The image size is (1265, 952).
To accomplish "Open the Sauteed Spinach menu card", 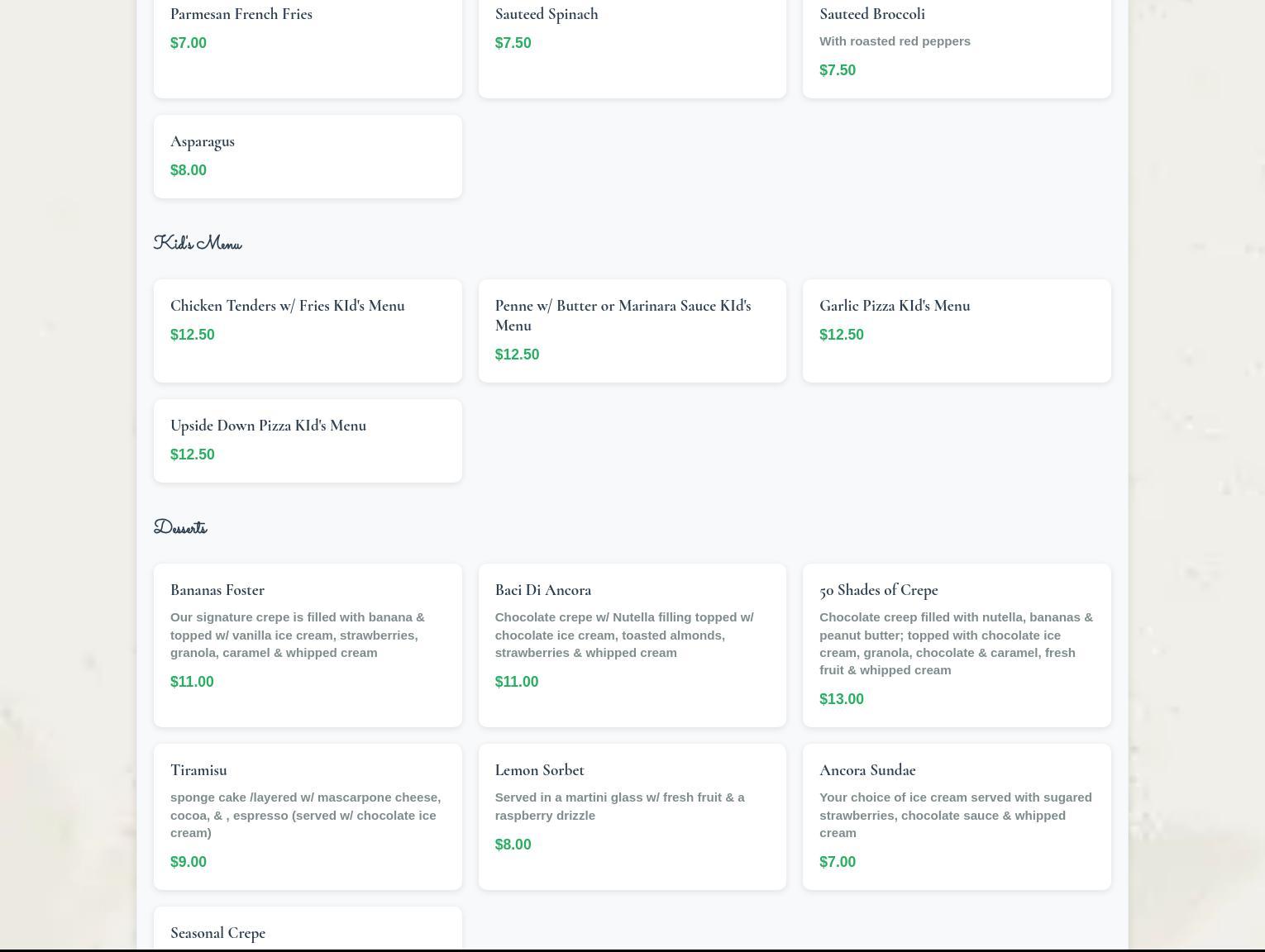I will [632, 41].
